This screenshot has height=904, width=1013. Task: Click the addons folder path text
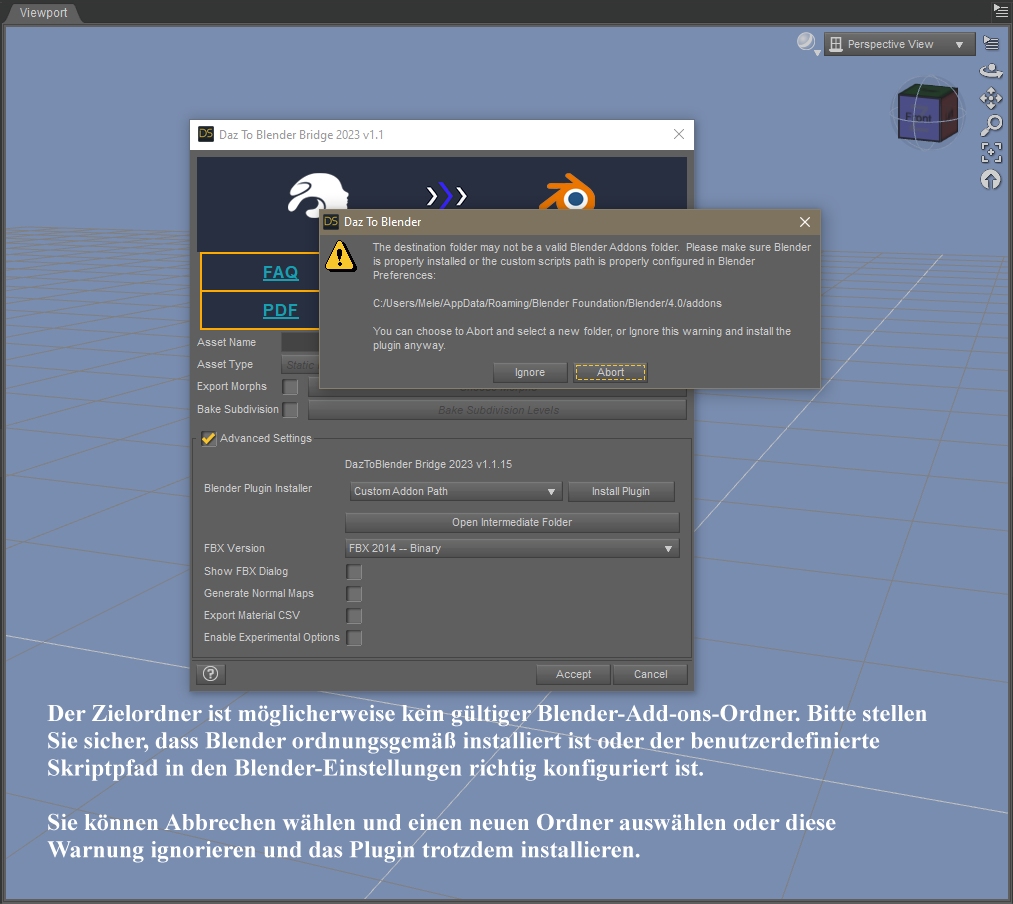point(547,303)
